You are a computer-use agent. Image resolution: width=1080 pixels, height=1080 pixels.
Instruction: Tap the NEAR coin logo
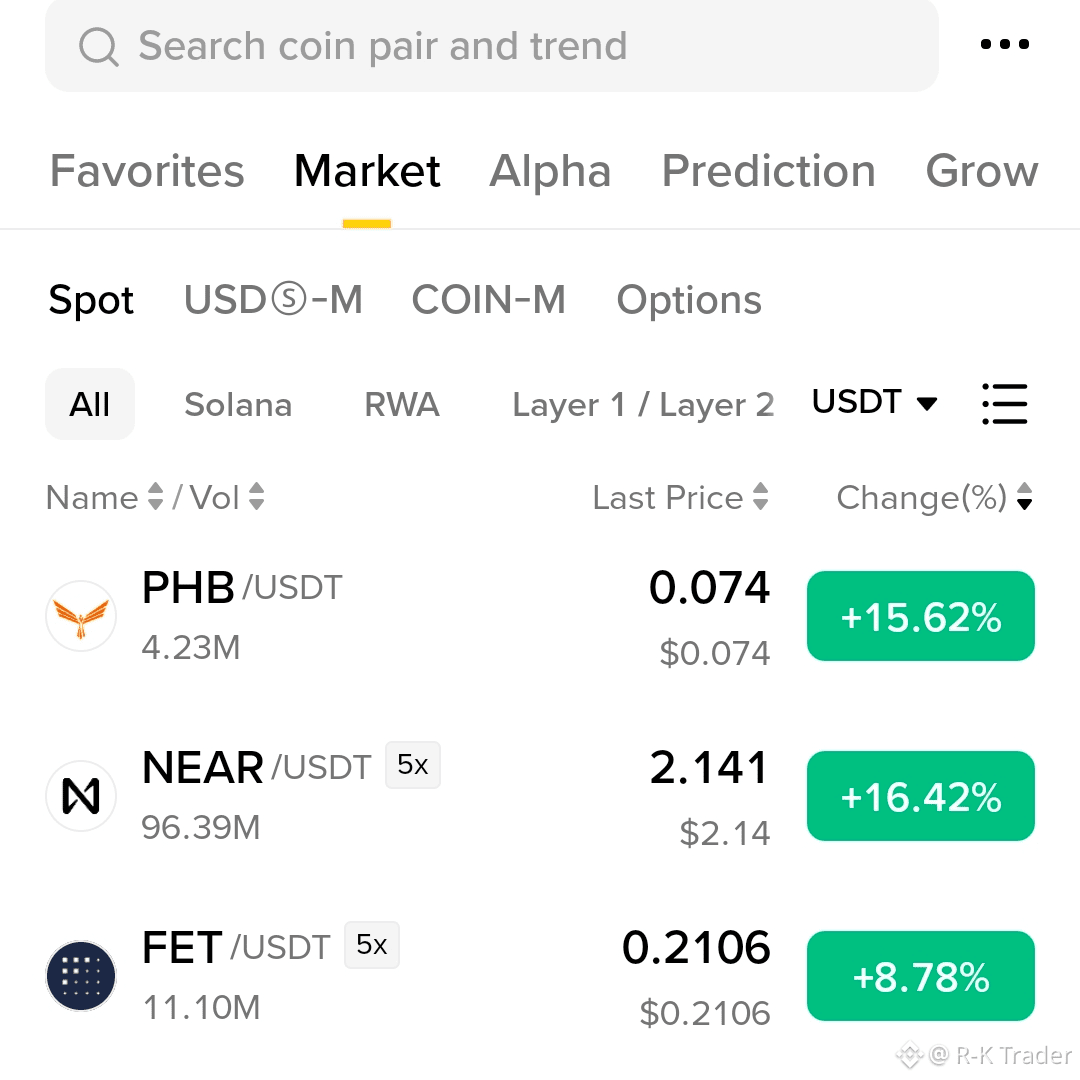pyautogui.click(x=81, y=796)
